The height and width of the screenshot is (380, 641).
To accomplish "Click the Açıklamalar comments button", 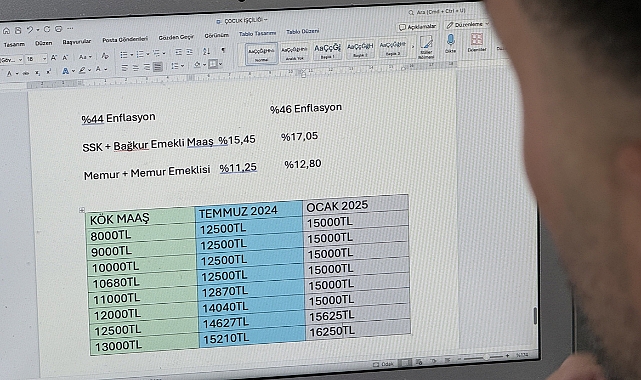I will click(418, 27).
